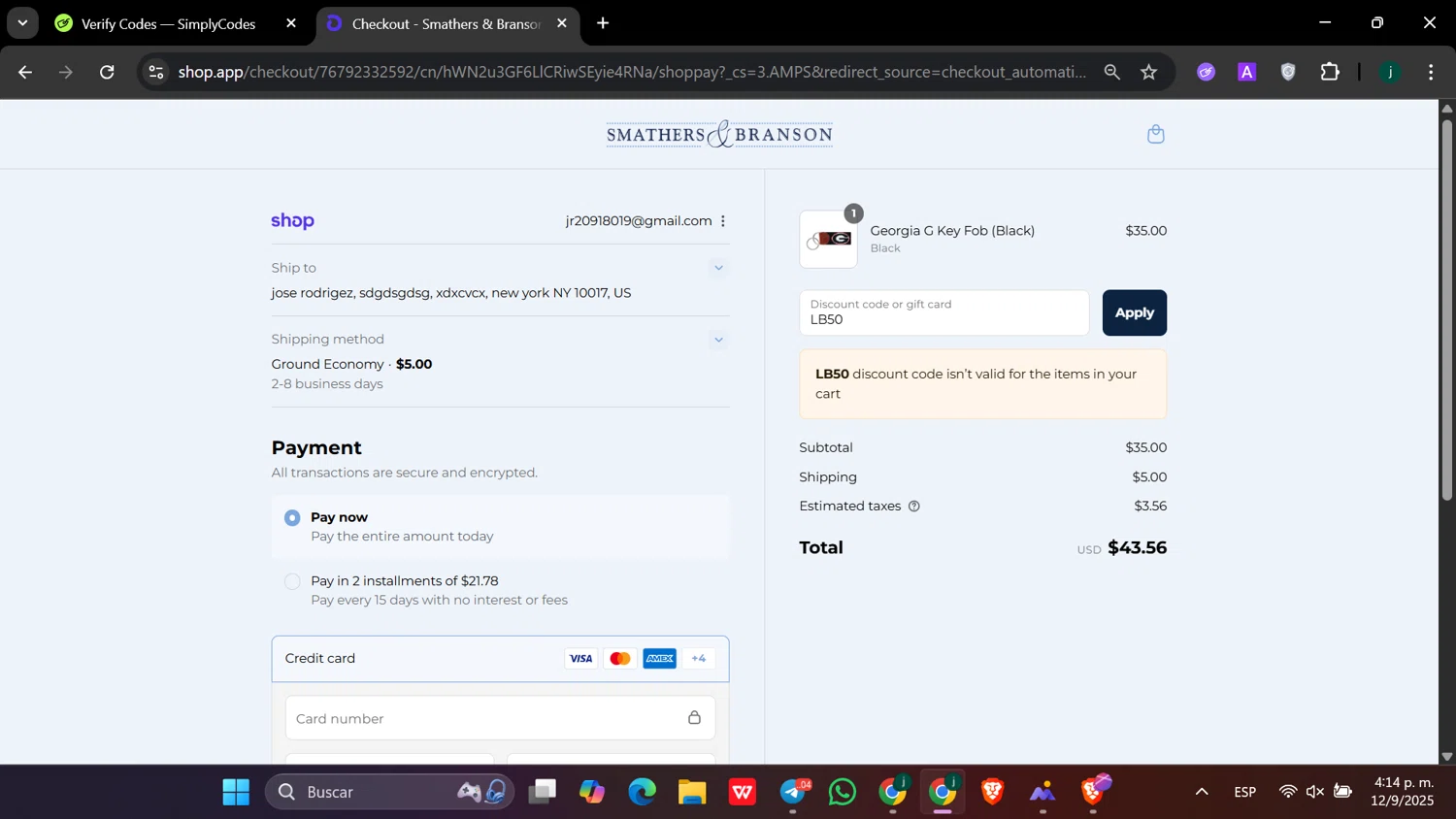Open Brave browser from taskbar
1456x819 pixels.
tap(992, 792)
